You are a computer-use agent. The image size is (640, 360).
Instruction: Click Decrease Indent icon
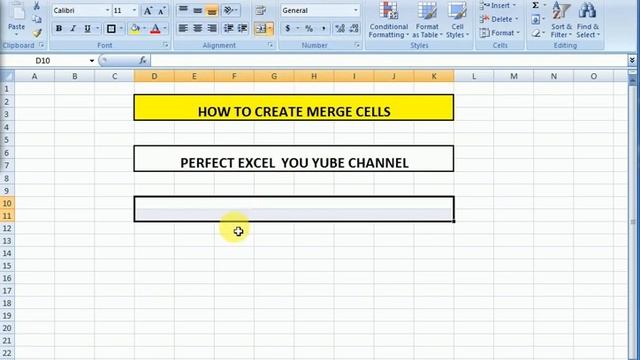pos(229,28)
